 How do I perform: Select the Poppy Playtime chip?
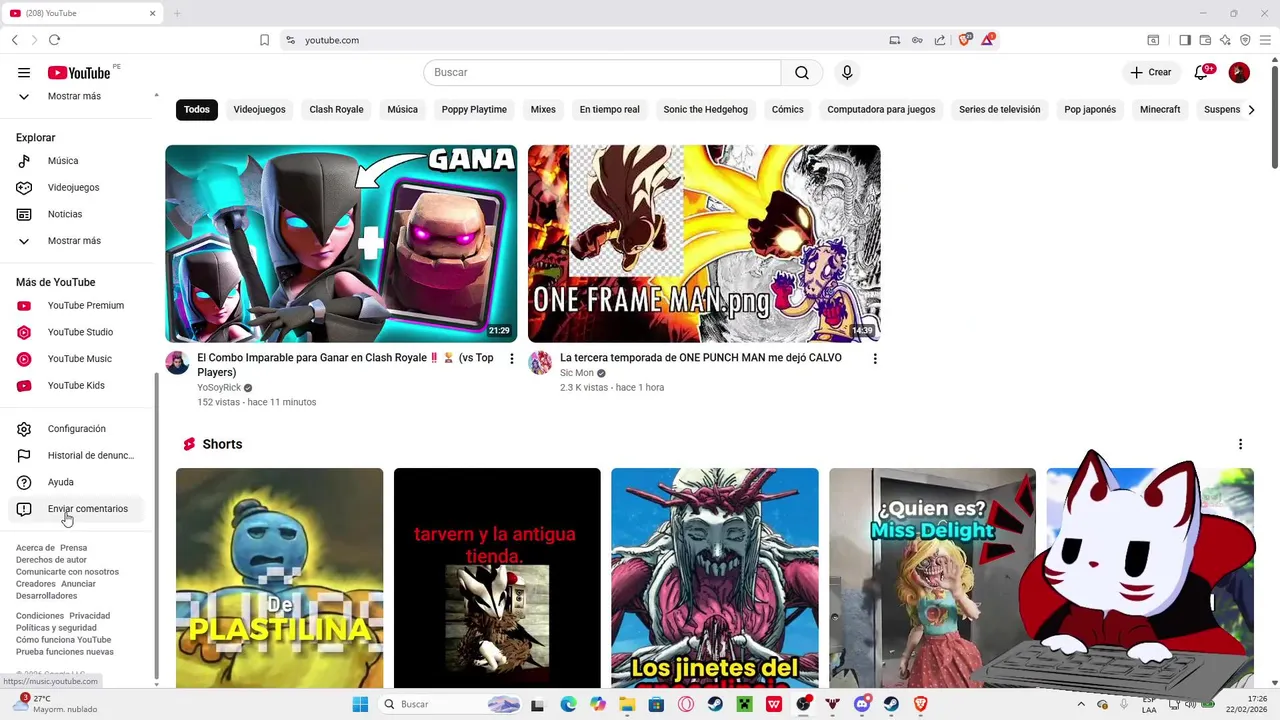pos(474,109)
